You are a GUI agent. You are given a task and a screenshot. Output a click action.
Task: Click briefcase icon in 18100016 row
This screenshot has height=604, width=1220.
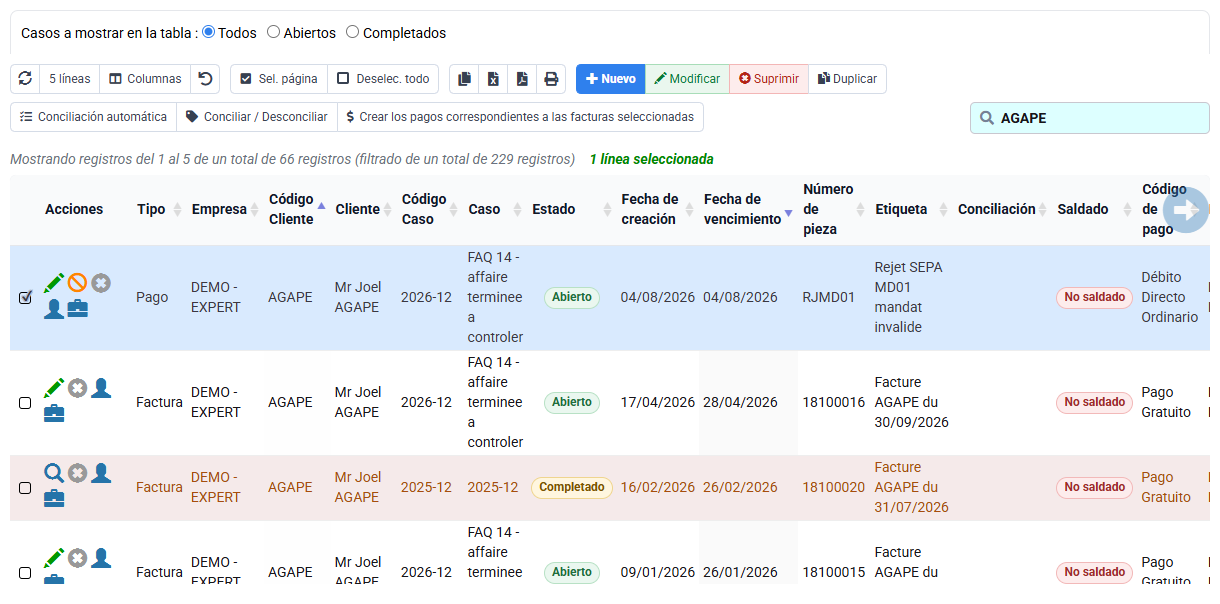point(54,413)
